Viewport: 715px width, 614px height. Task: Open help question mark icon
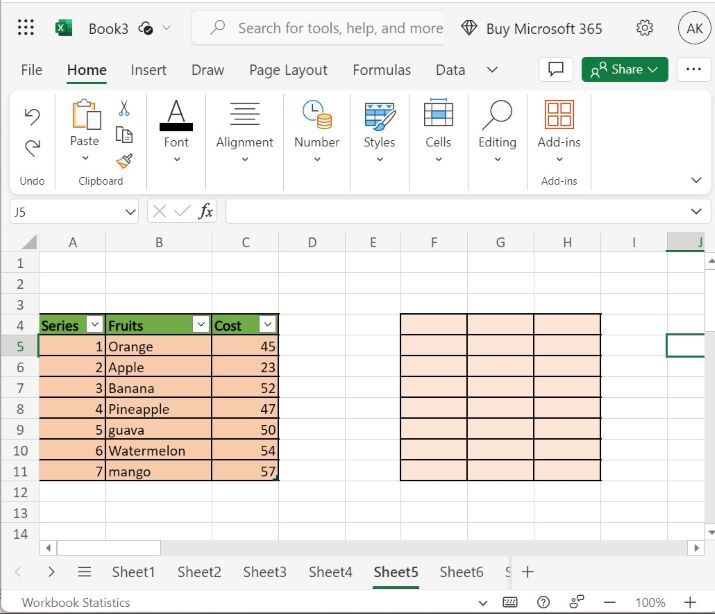coord(543,602)
